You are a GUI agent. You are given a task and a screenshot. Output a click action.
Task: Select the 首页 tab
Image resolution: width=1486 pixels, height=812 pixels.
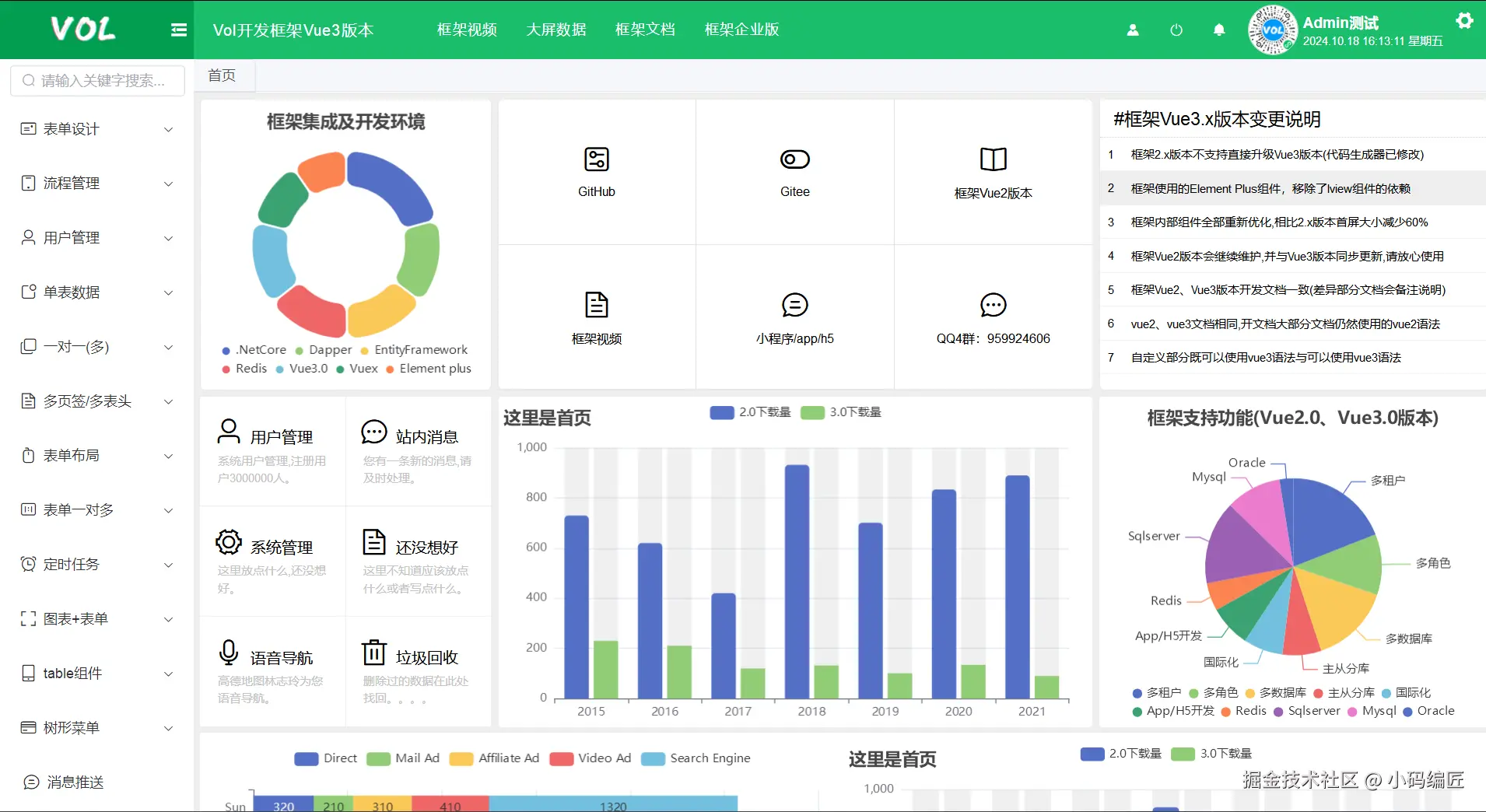coord(222,75)
